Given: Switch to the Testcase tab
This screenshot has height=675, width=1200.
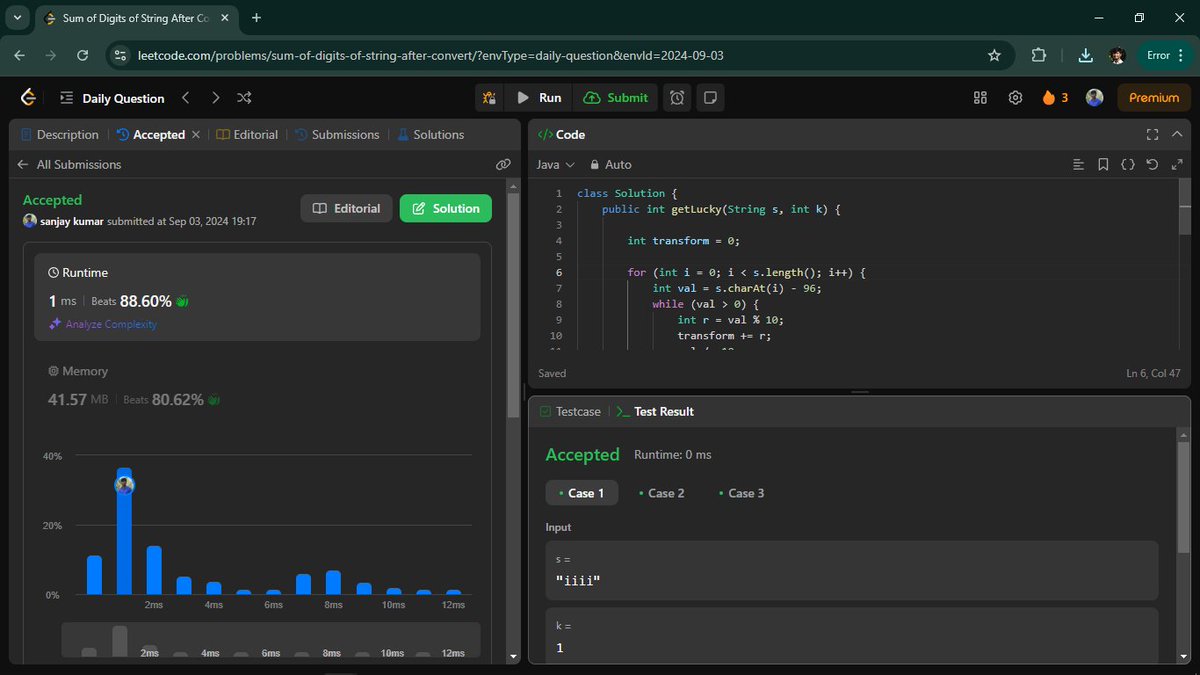Looking at the screenshot, I should [570, 412].
